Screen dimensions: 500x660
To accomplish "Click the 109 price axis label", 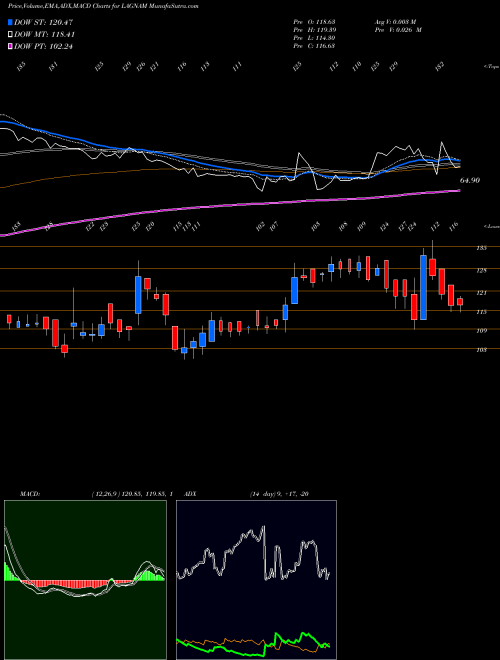I will point(481,331).
